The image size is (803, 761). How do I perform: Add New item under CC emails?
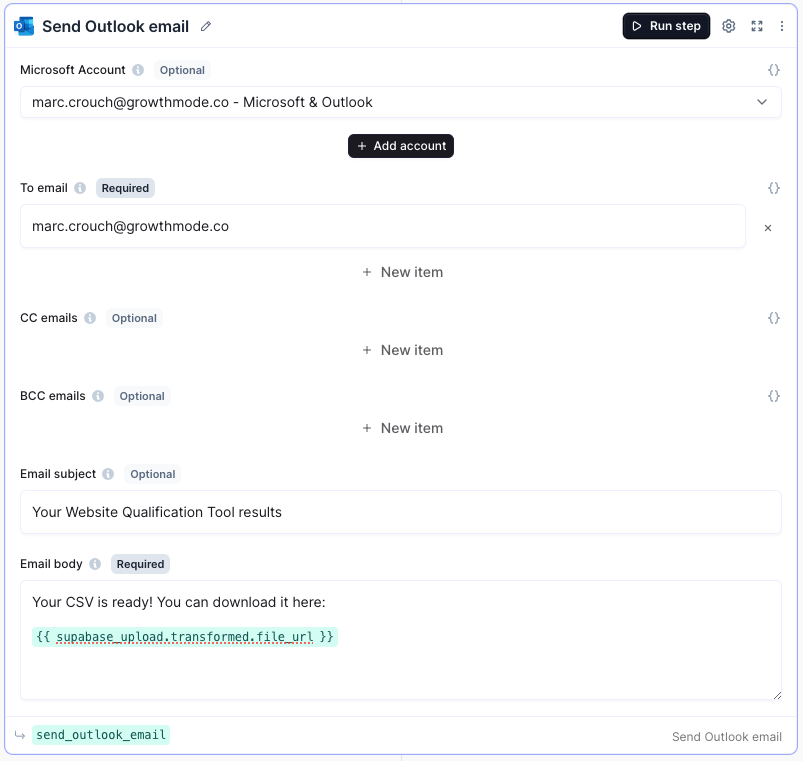pyautogui.click(x=402, y=350)
